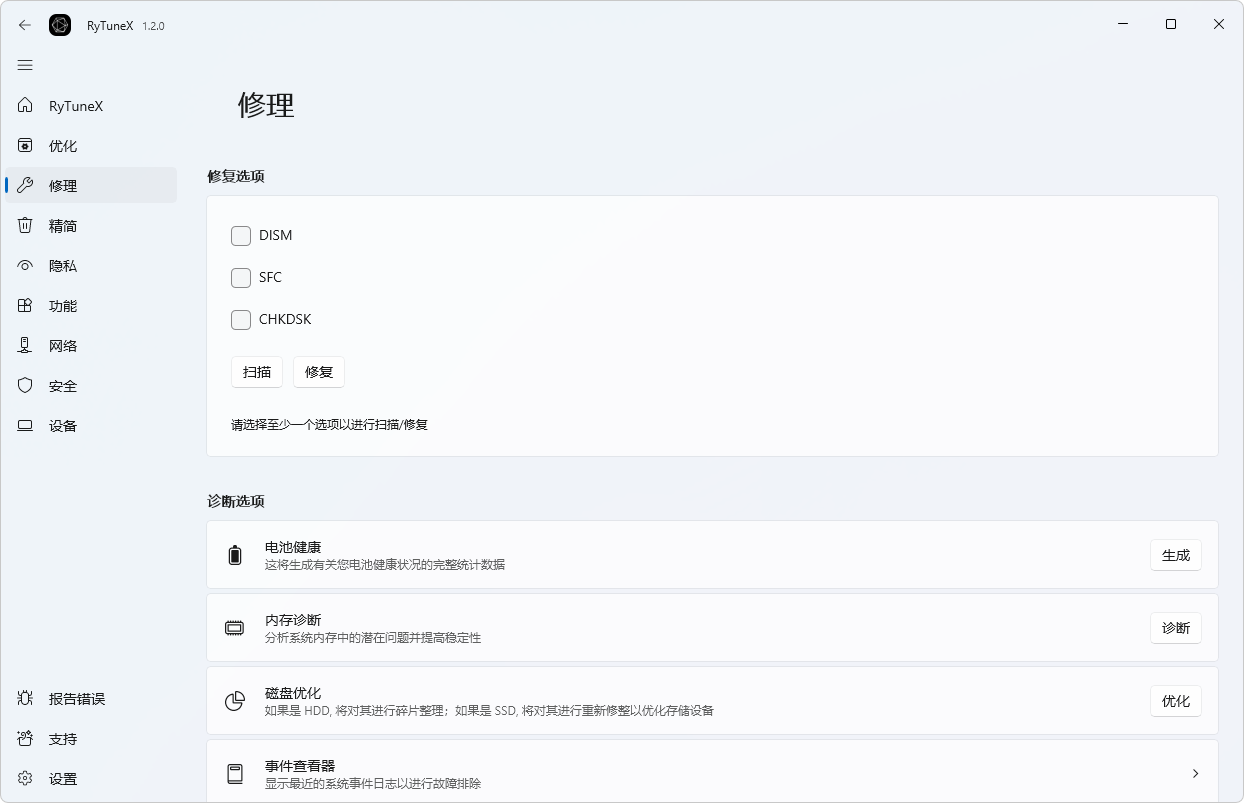Open the 精简 section icon

24,225
